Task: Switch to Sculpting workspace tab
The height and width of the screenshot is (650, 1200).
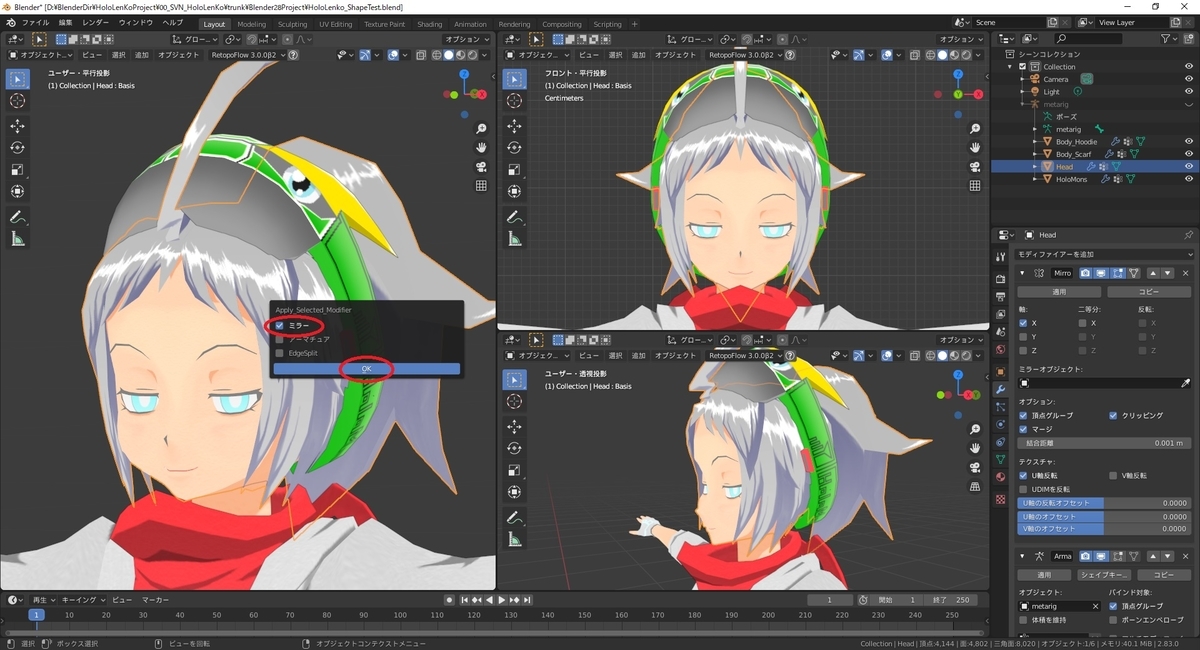Action: pyautogui.click(x=292, y=24)
